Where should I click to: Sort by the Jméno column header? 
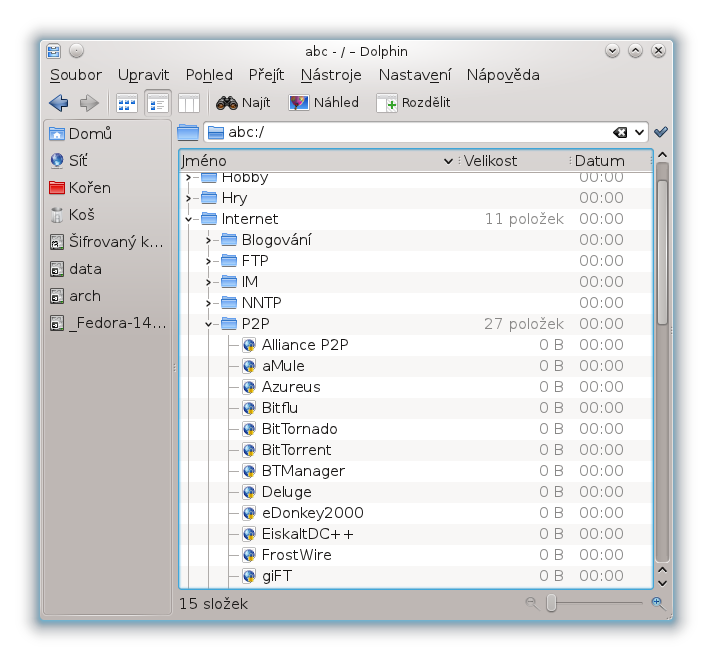[318, 161]
